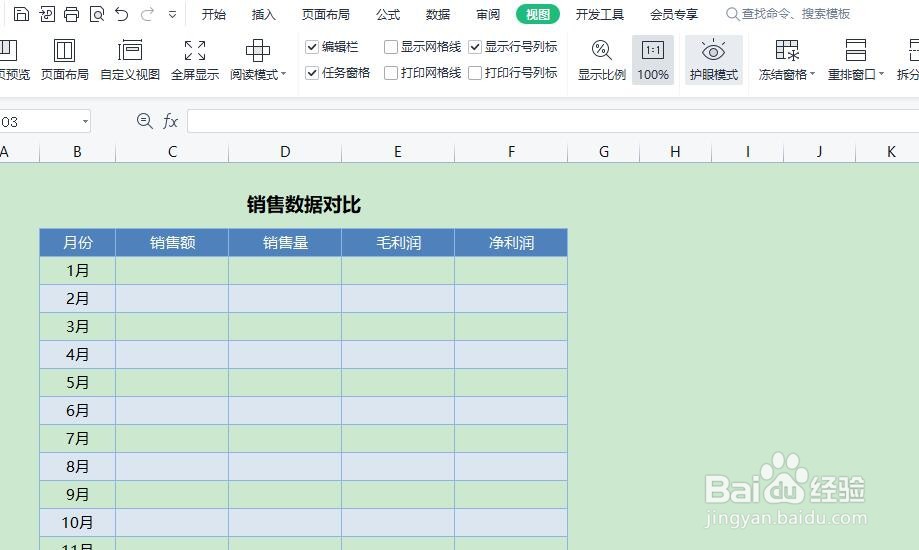Click the 销售量 header cell
The width and height of the screenshot is (919, 550).
click(x=285, y=243)
